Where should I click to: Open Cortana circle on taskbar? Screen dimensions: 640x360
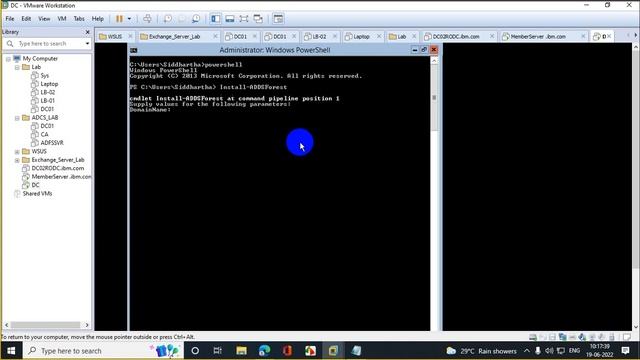point(195,351)
